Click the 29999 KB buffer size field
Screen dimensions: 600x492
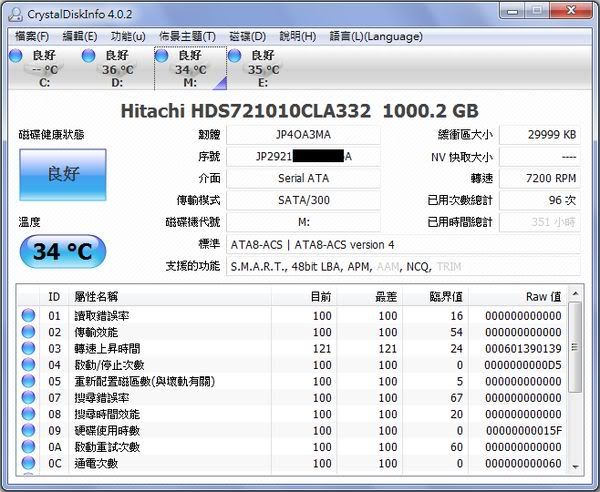click(x=540, y=135)
